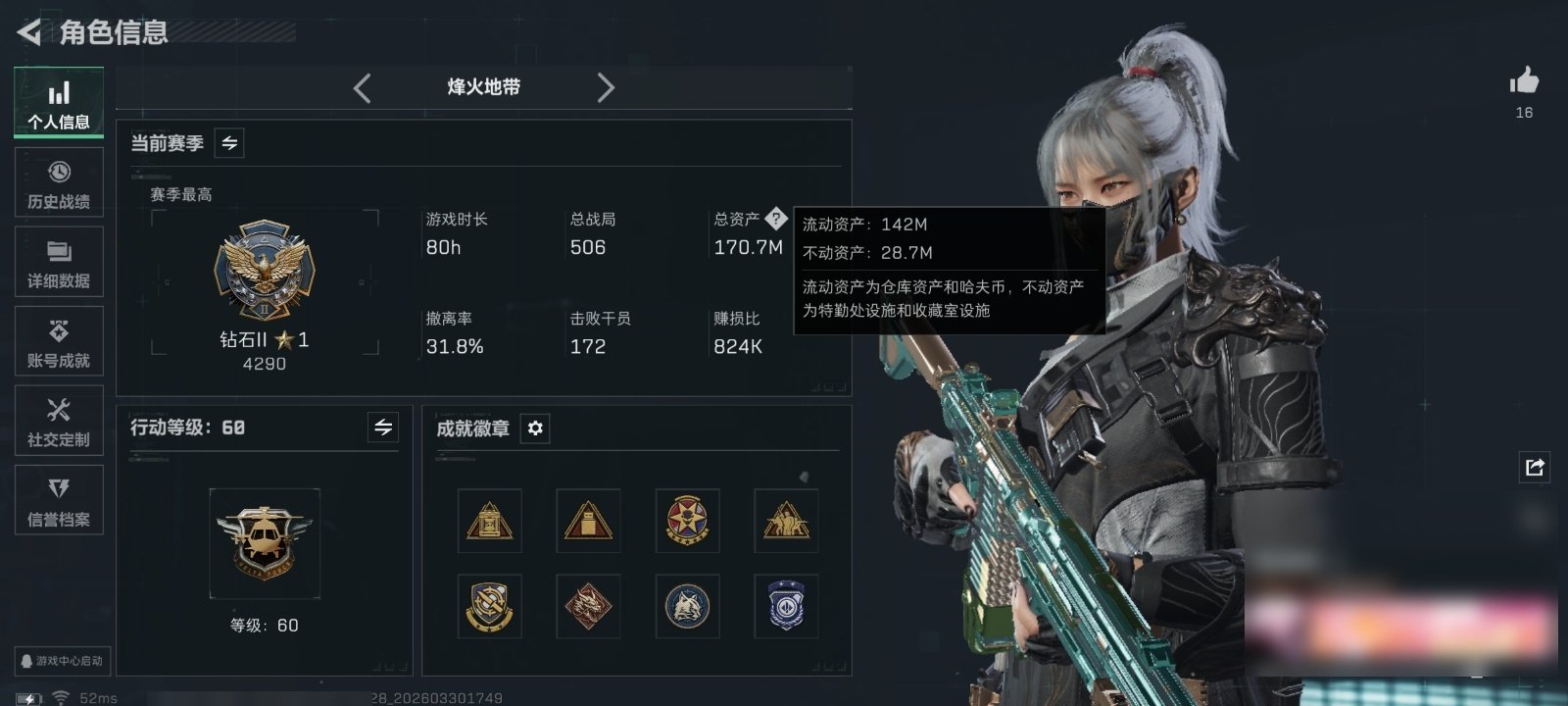
Task: Go back using the arrow beside 角色信息
Action: [29, 32]
